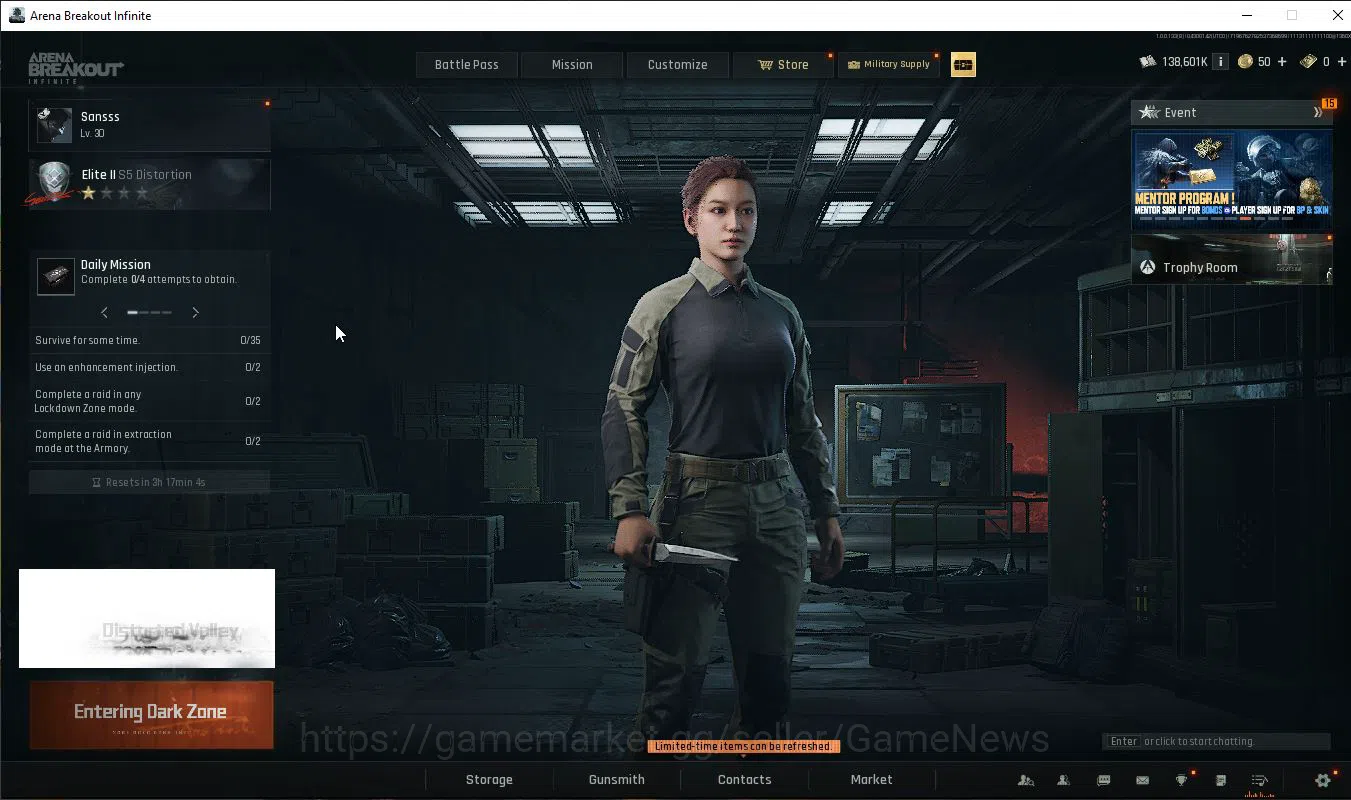Screen dimensions: 1351x800
Task: Open the Store tab
Action: pos(783,65)
